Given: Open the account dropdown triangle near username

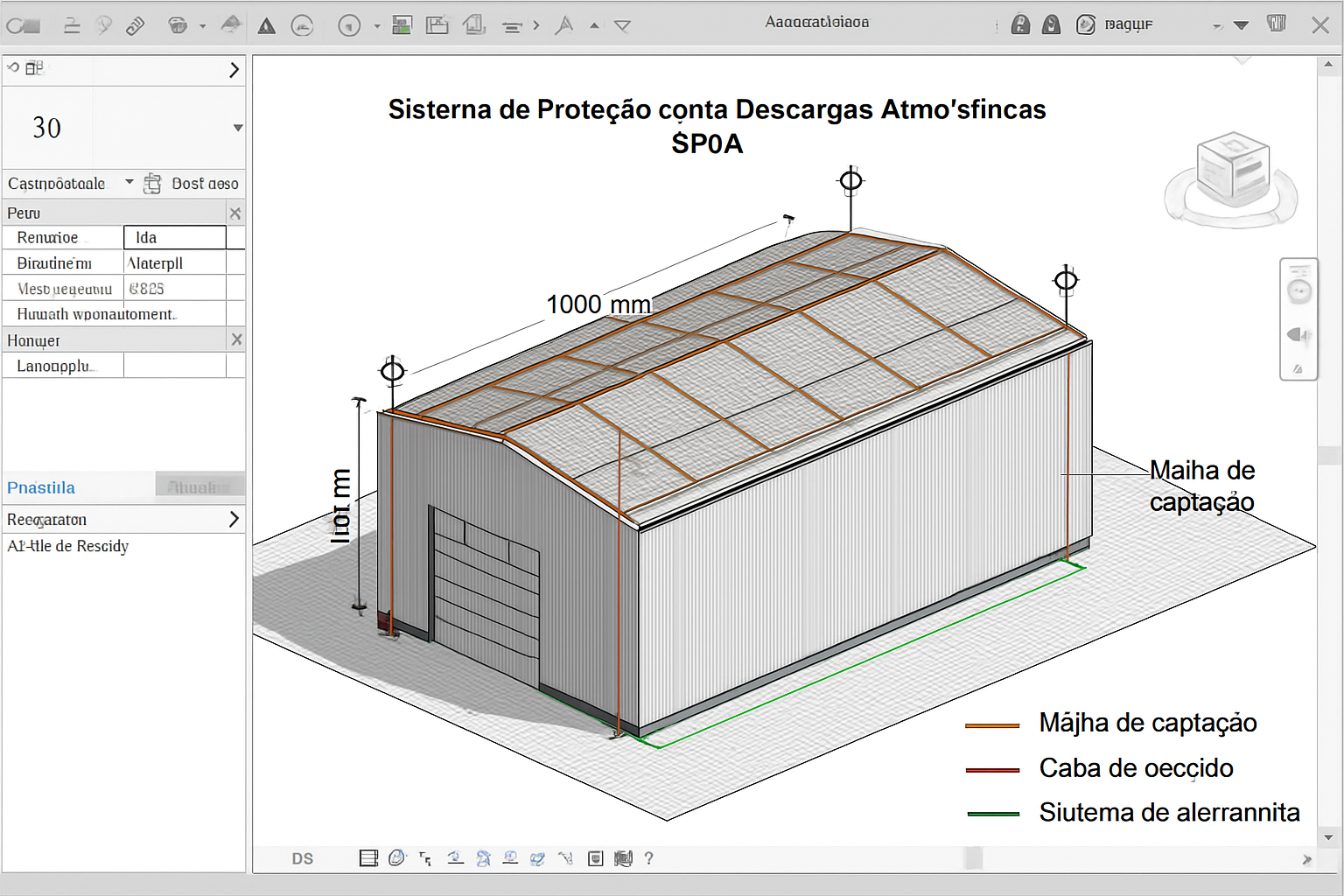Looking at the screenshot, I should (1241, 25).
